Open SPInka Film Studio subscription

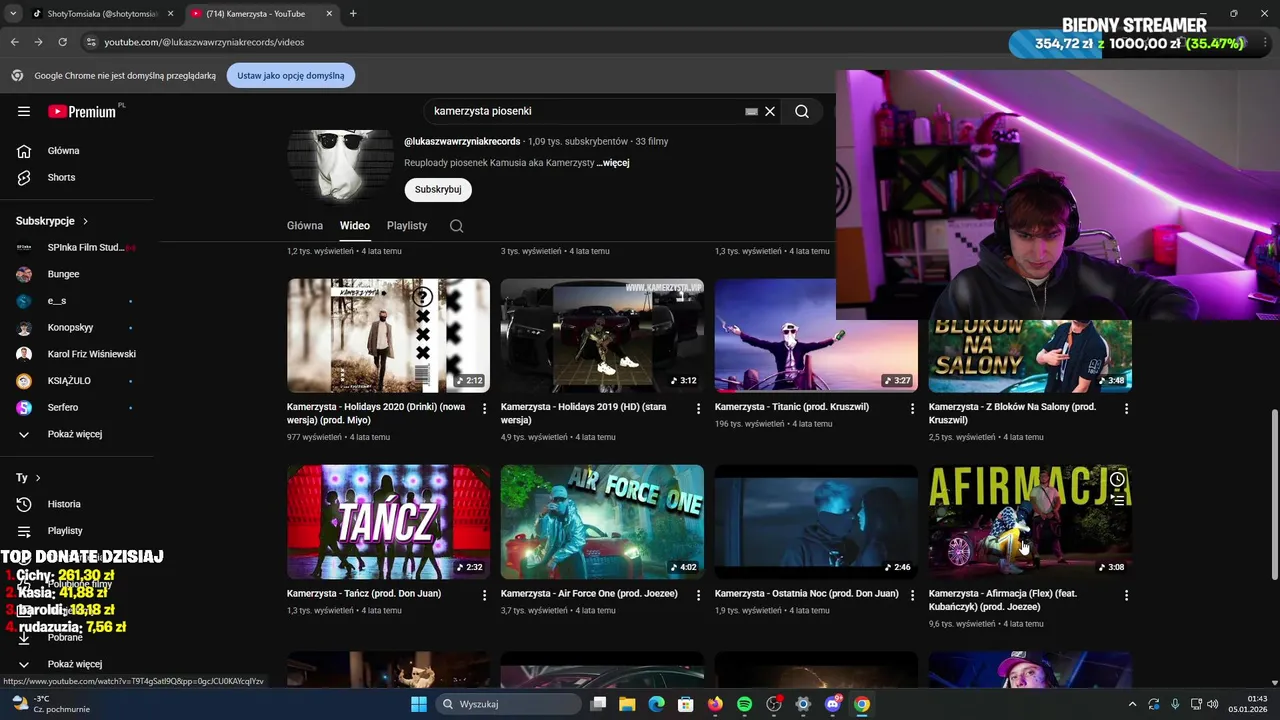75,247
